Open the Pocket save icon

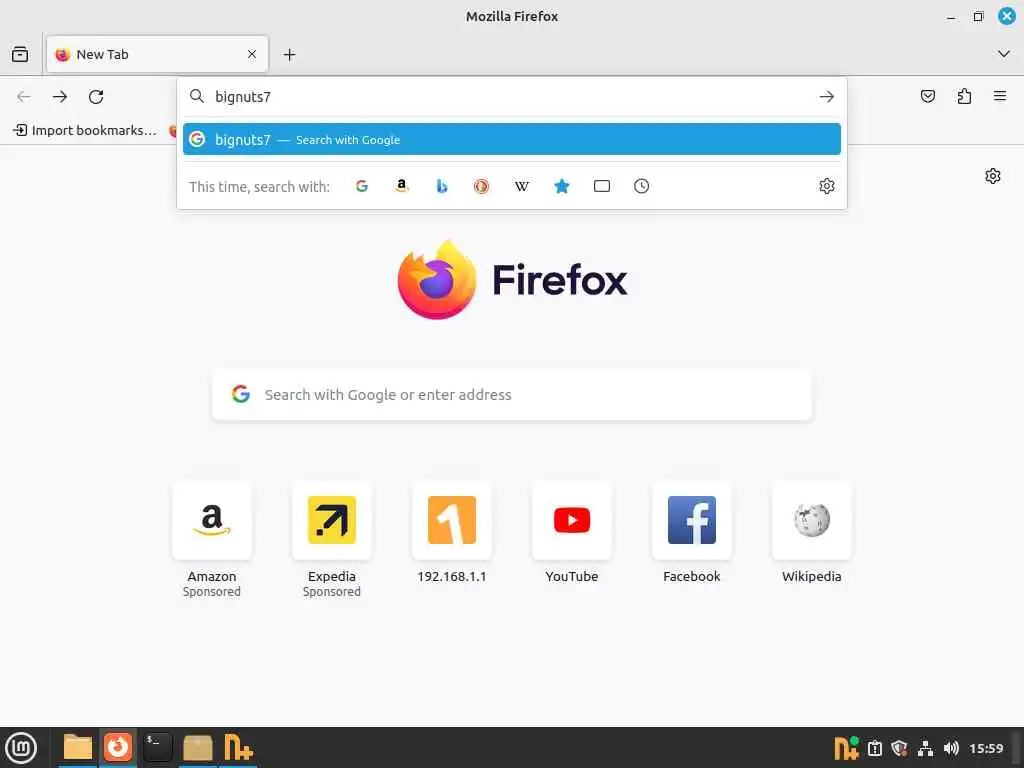927,97
